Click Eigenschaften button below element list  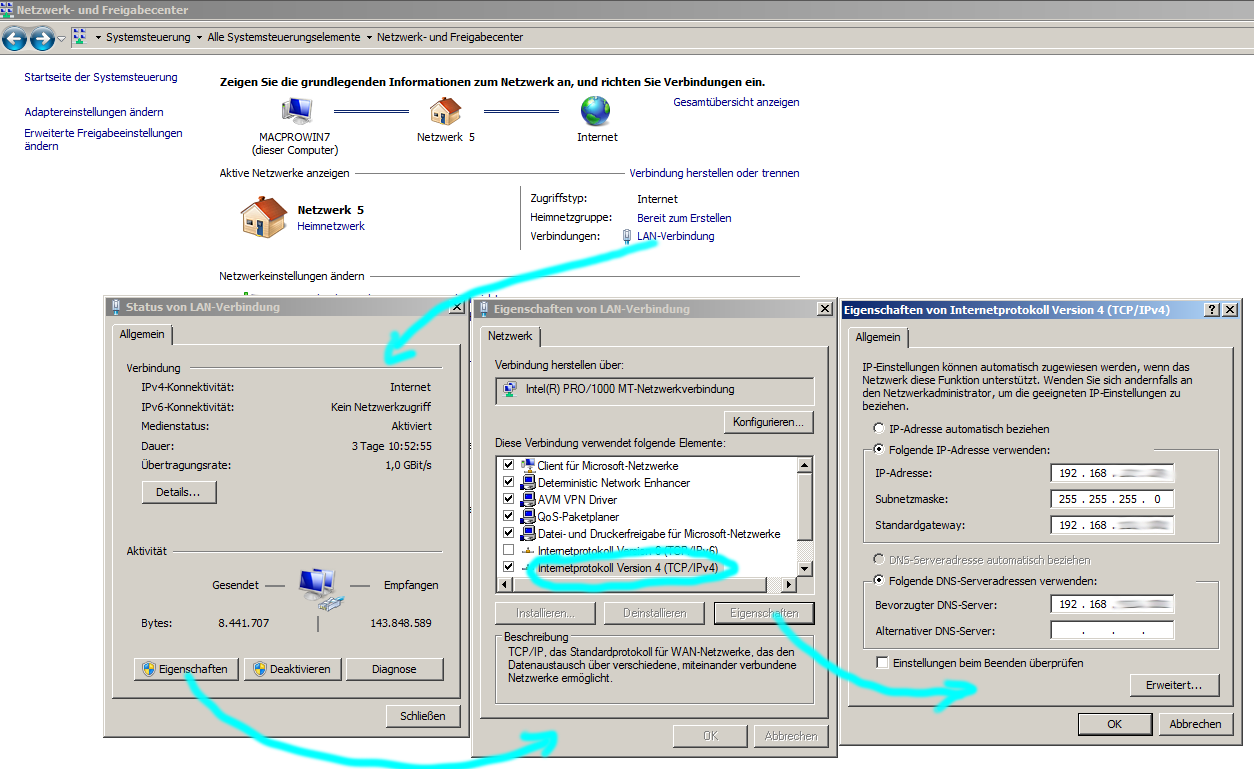tap(764, 612)
